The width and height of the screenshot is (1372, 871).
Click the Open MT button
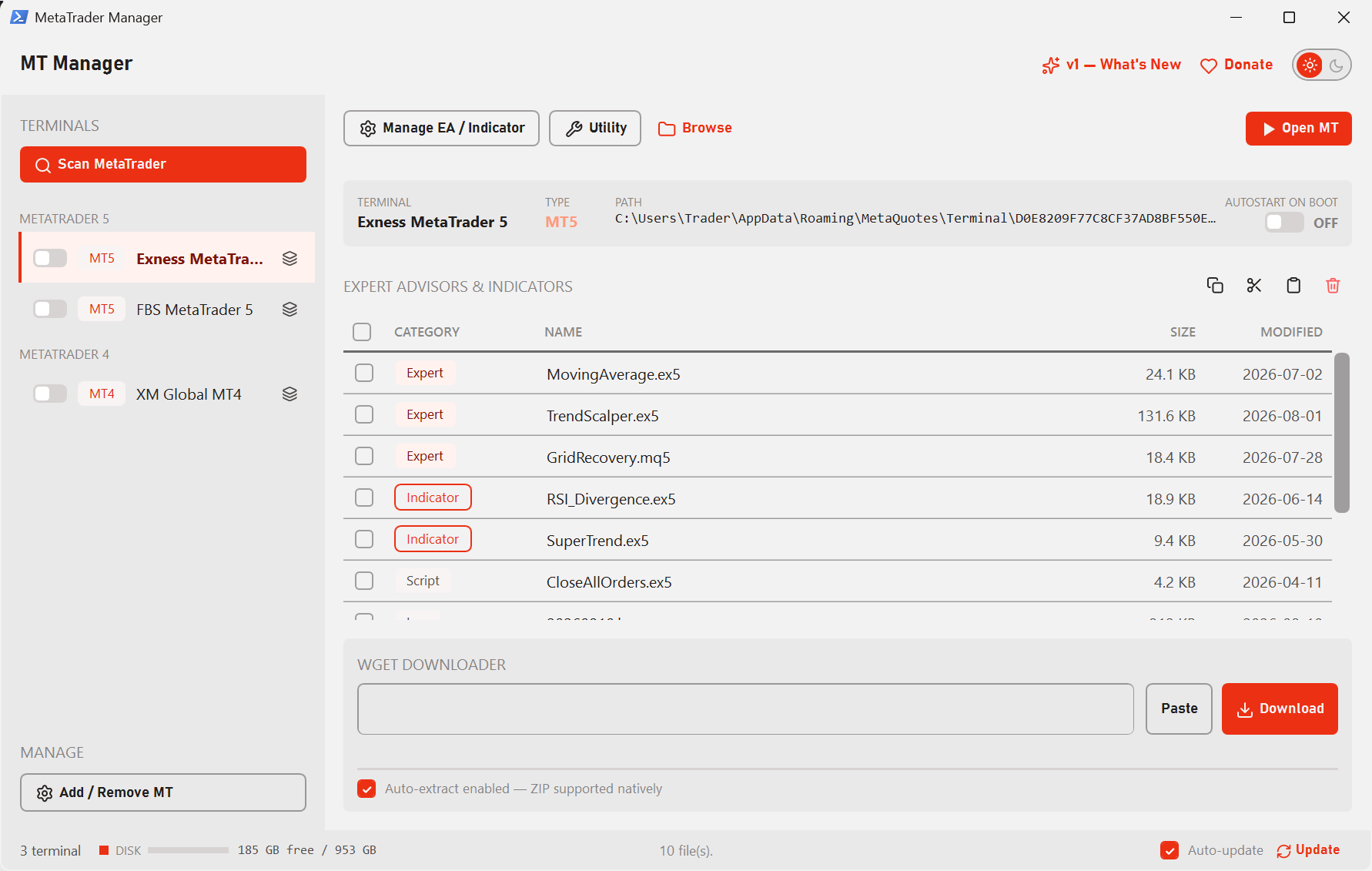(x=1299, y=129)
